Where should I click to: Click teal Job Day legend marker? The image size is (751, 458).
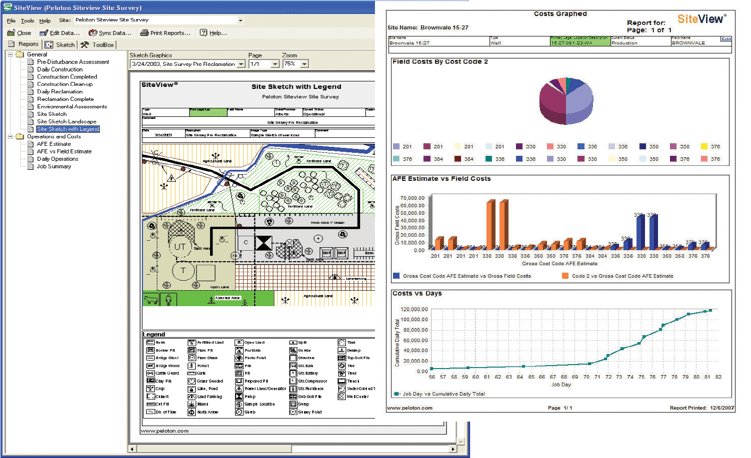click(x=397, y=394)
